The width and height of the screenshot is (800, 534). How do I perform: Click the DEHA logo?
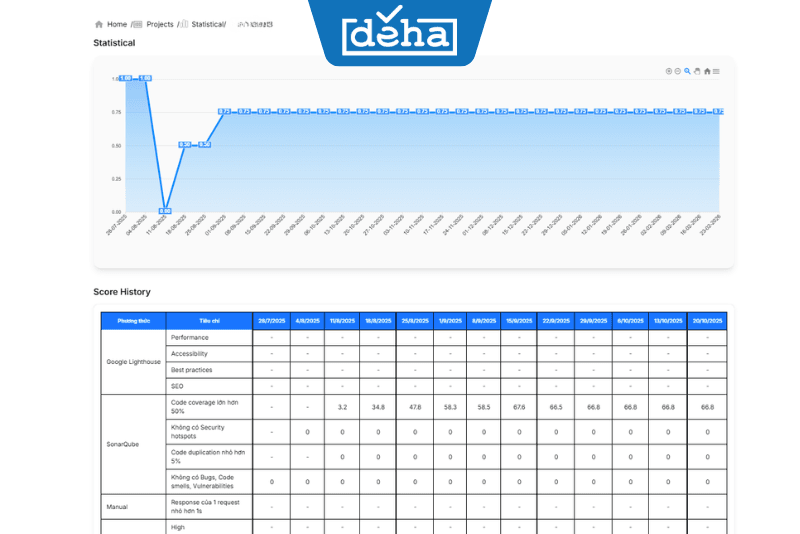point(400,35)
